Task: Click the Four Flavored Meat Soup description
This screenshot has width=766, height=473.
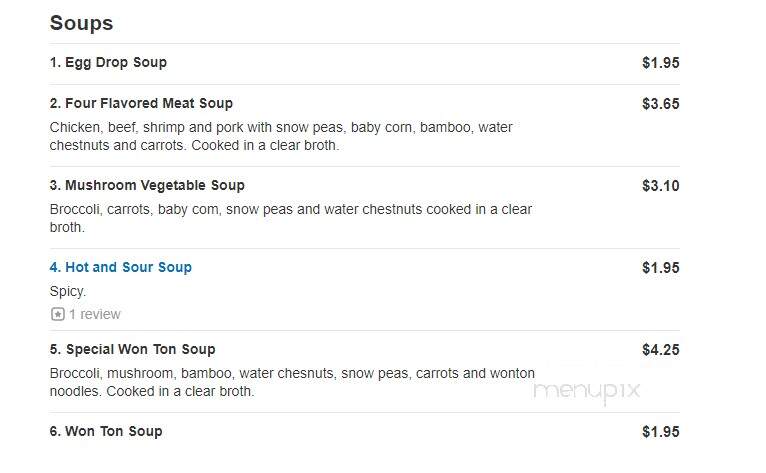Action: pos(281,136)
